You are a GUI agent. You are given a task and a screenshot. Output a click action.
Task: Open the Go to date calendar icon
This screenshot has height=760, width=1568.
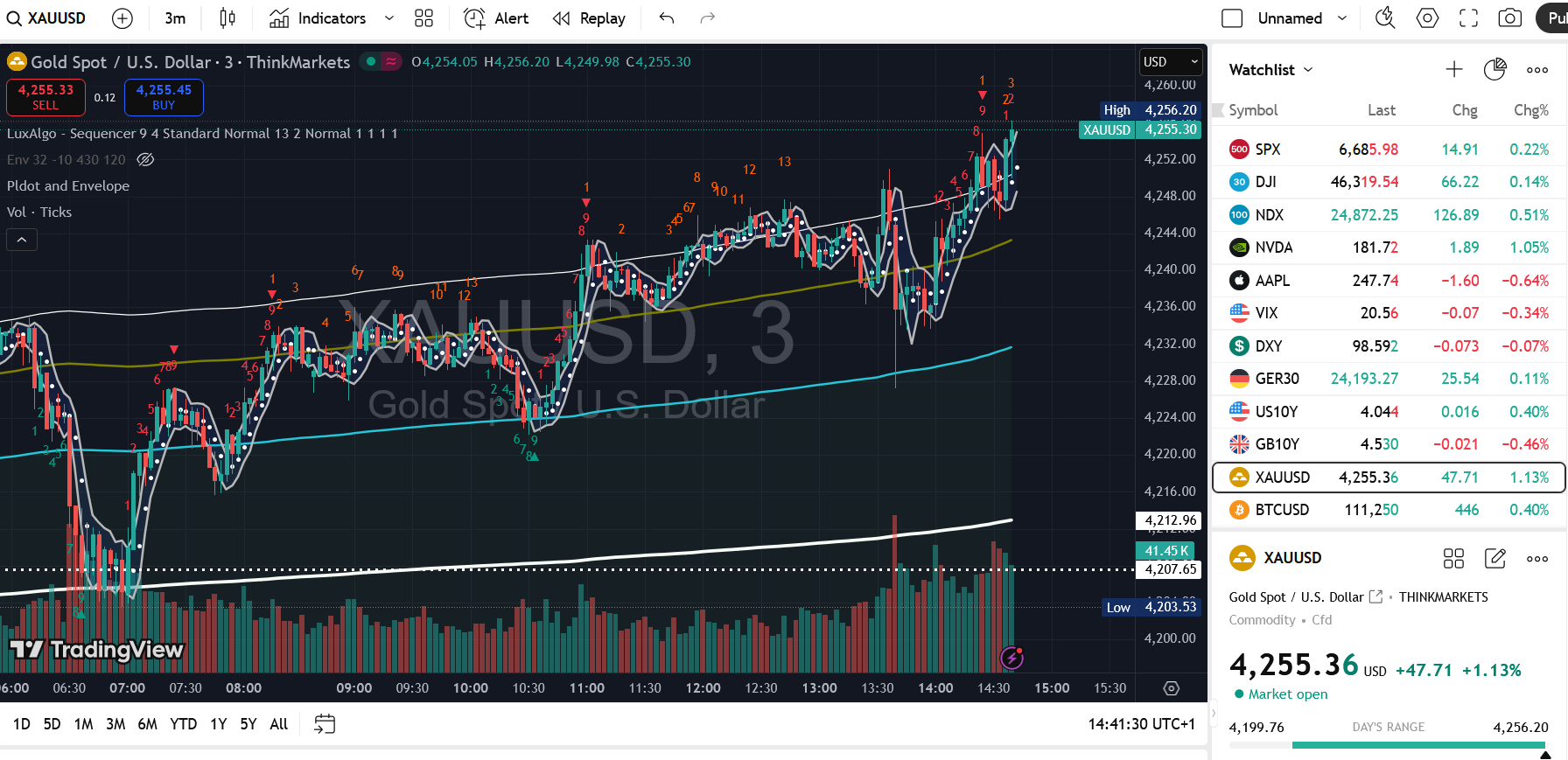coord(325,724)
